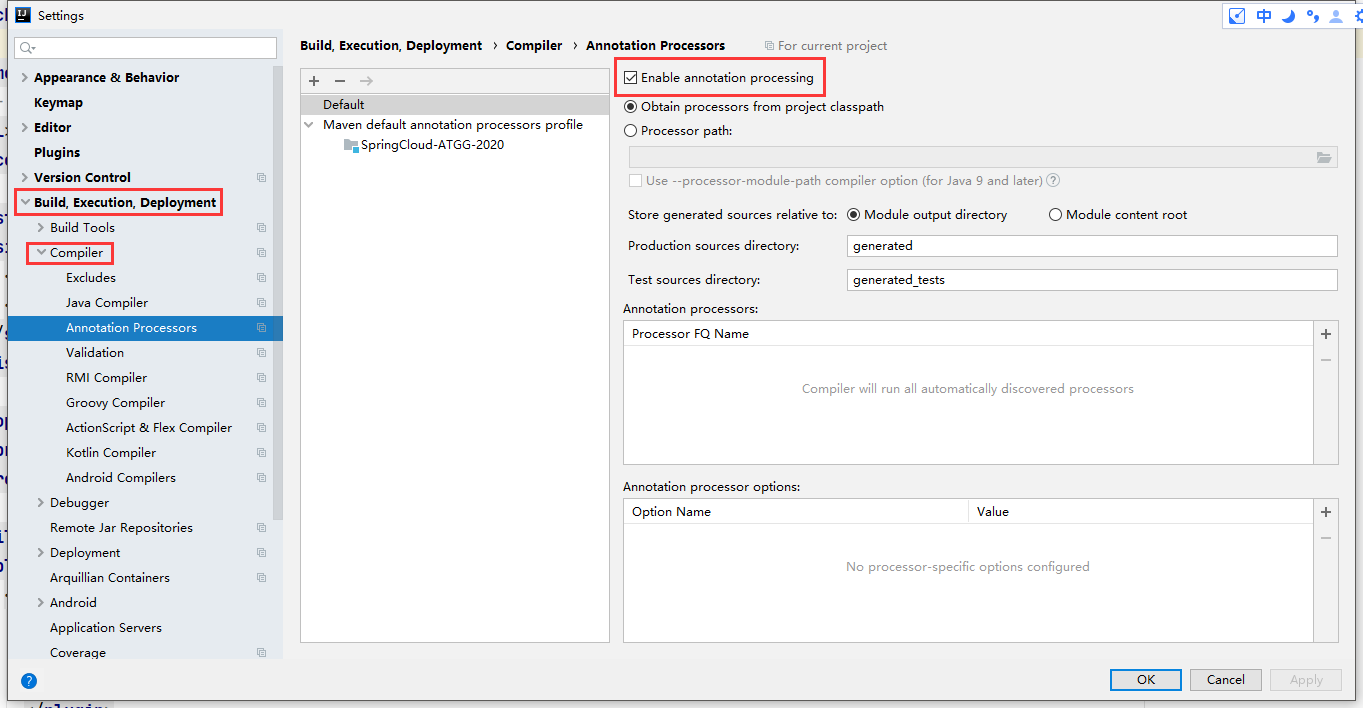Click the folder browse icon for processor path

(x=1324, y=157)
